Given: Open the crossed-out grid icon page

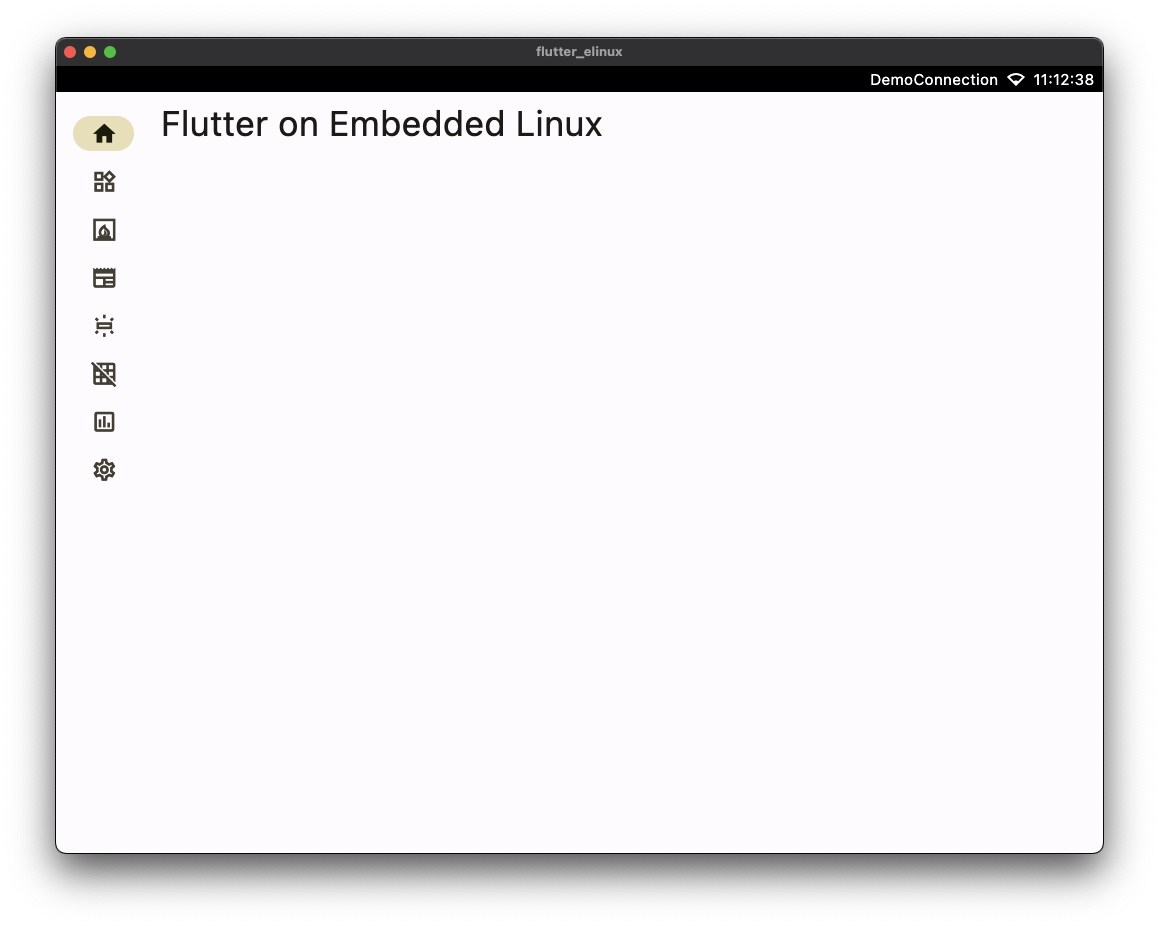Looking at the screenshot, I should coord(104,374).
